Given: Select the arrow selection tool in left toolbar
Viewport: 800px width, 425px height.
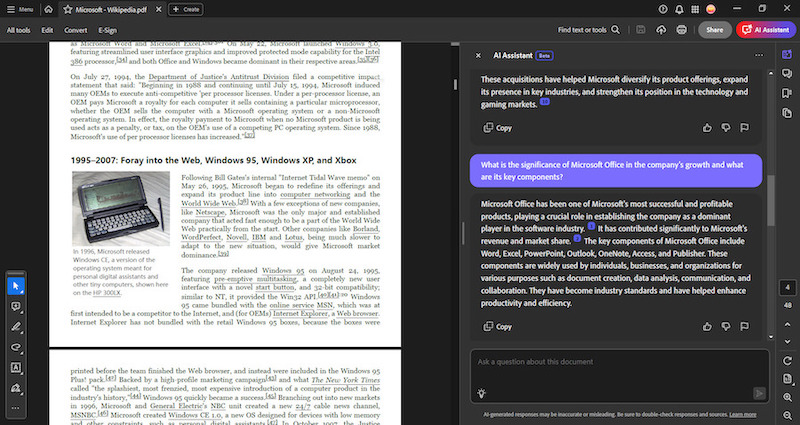Looking at the screenshot, I should click(x=15, y=285).
